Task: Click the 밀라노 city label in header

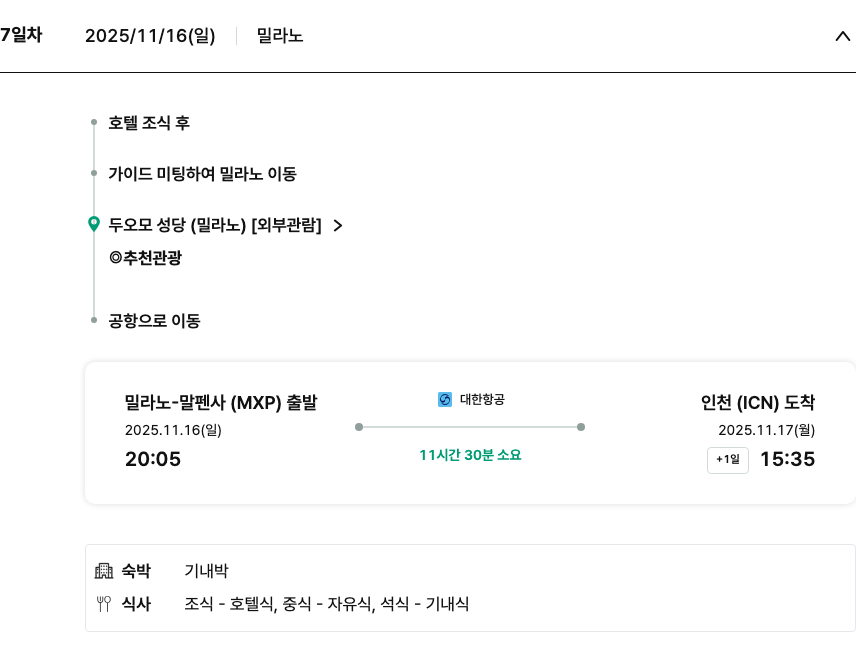Action: click(280, 36)
